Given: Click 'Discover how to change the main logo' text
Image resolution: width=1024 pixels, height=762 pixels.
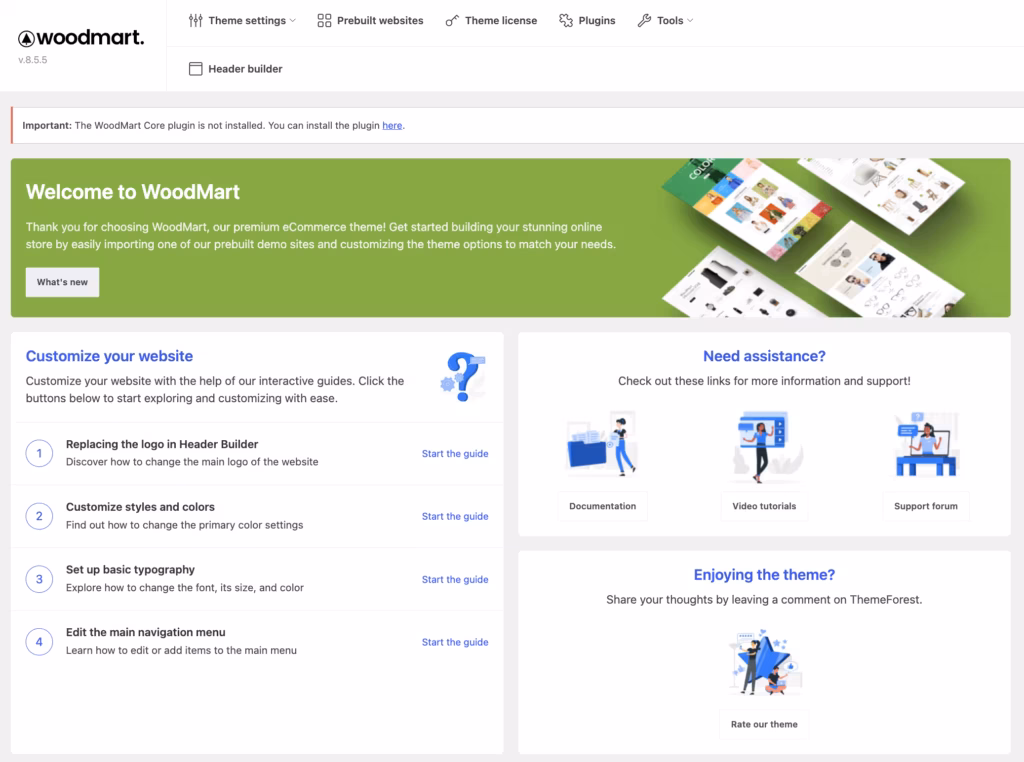Looking at the screenshot, I should [192, 462].
